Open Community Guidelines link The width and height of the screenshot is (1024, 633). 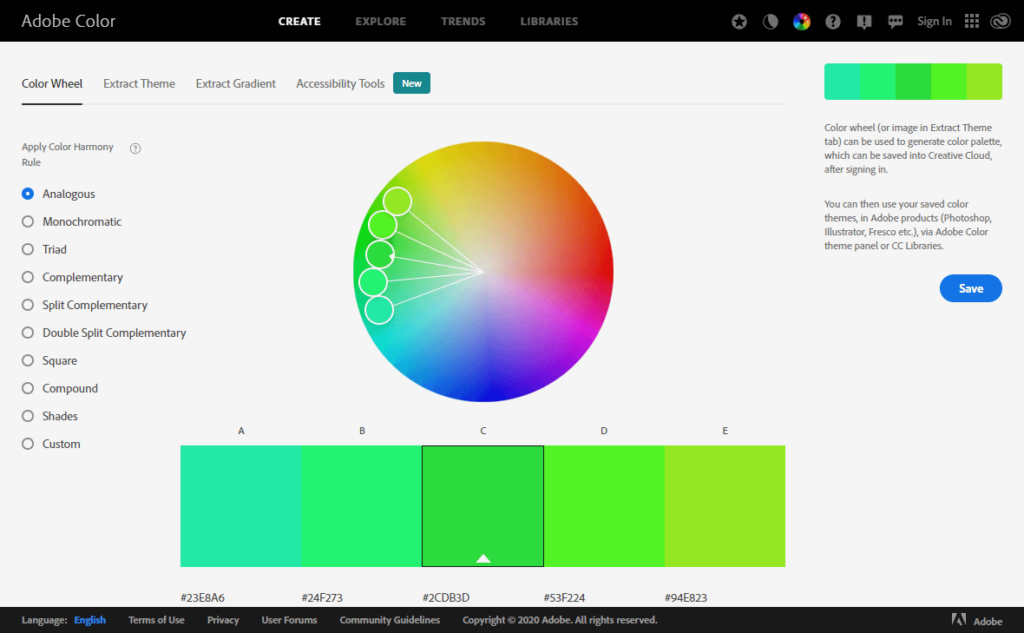pyautogui.click(x=390, y=620)
